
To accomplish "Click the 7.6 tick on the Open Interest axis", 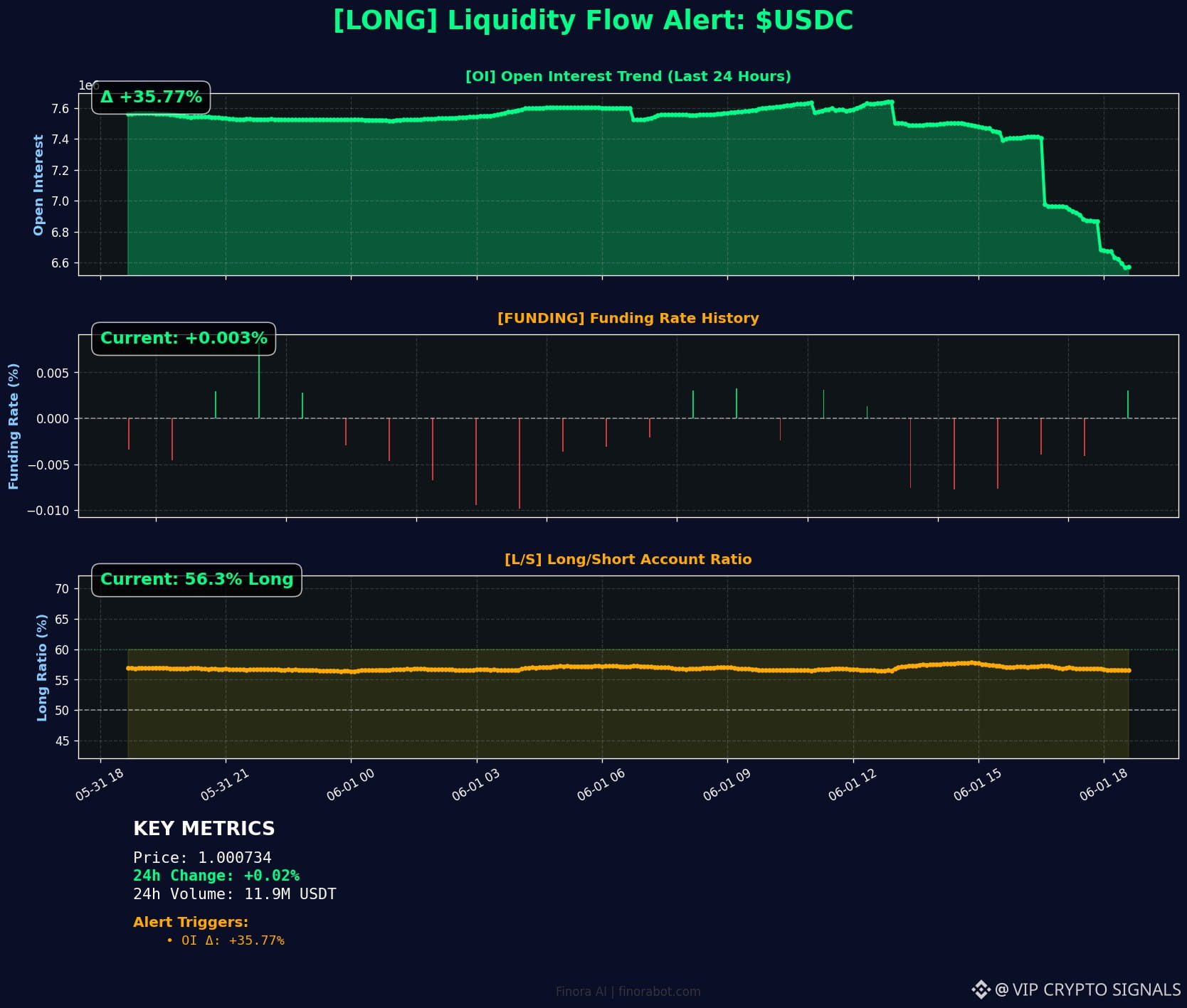I will pyautogui.click(x=60, y=109).
